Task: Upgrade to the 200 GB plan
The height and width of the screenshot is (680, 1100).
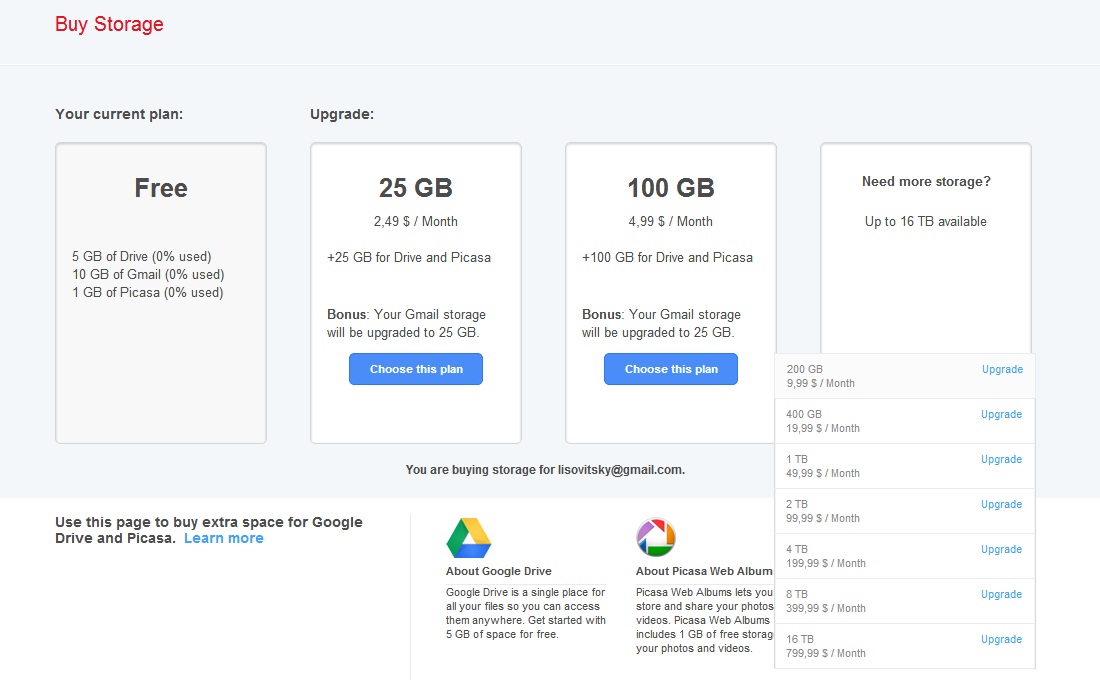Action: coord(1002,369)
